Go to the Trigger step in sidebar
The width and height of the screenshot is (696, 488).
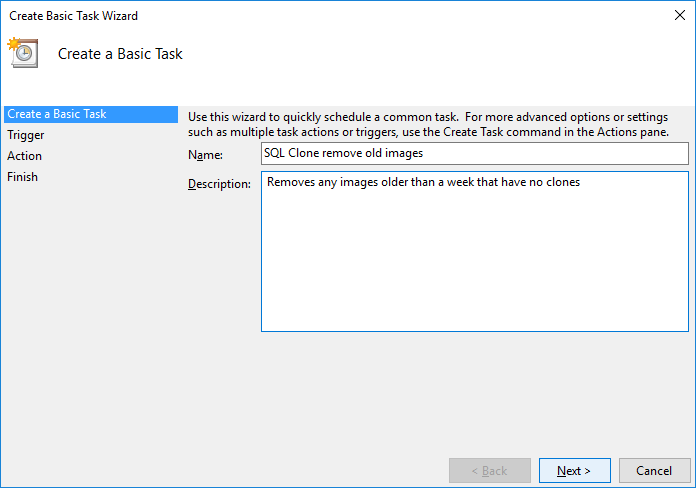25,135
